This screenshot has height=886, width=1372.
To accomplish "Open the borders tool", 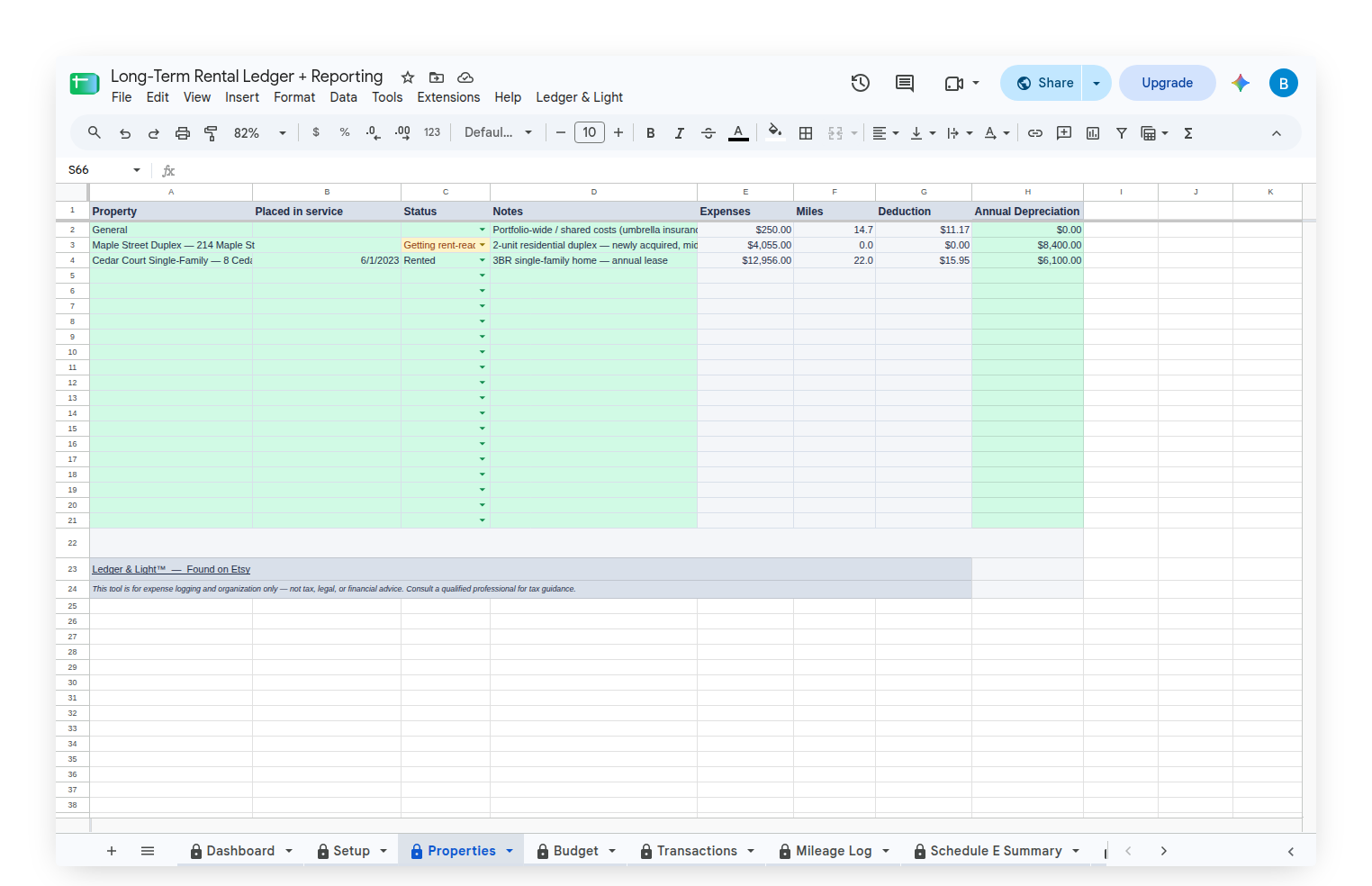I will tap(806, 133).
